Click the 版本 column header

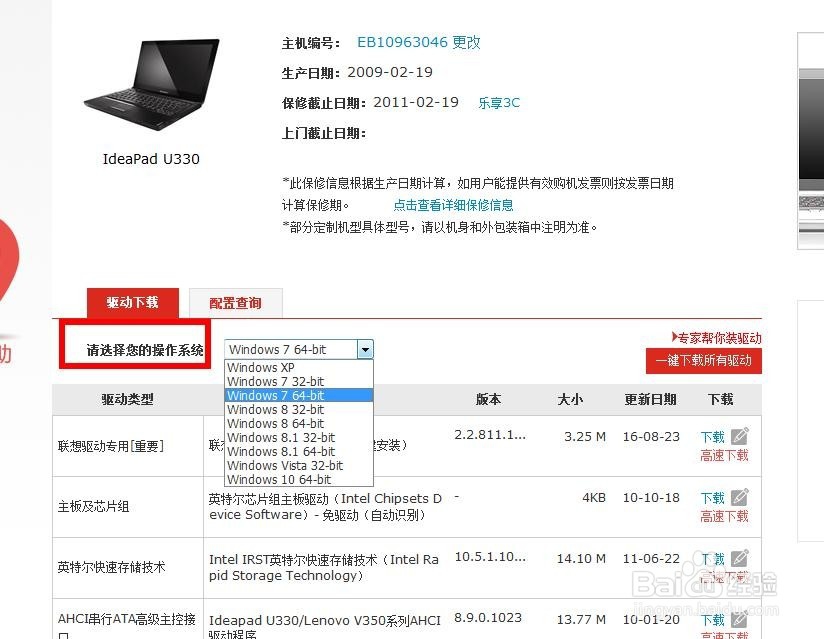(x=489, y=399)
